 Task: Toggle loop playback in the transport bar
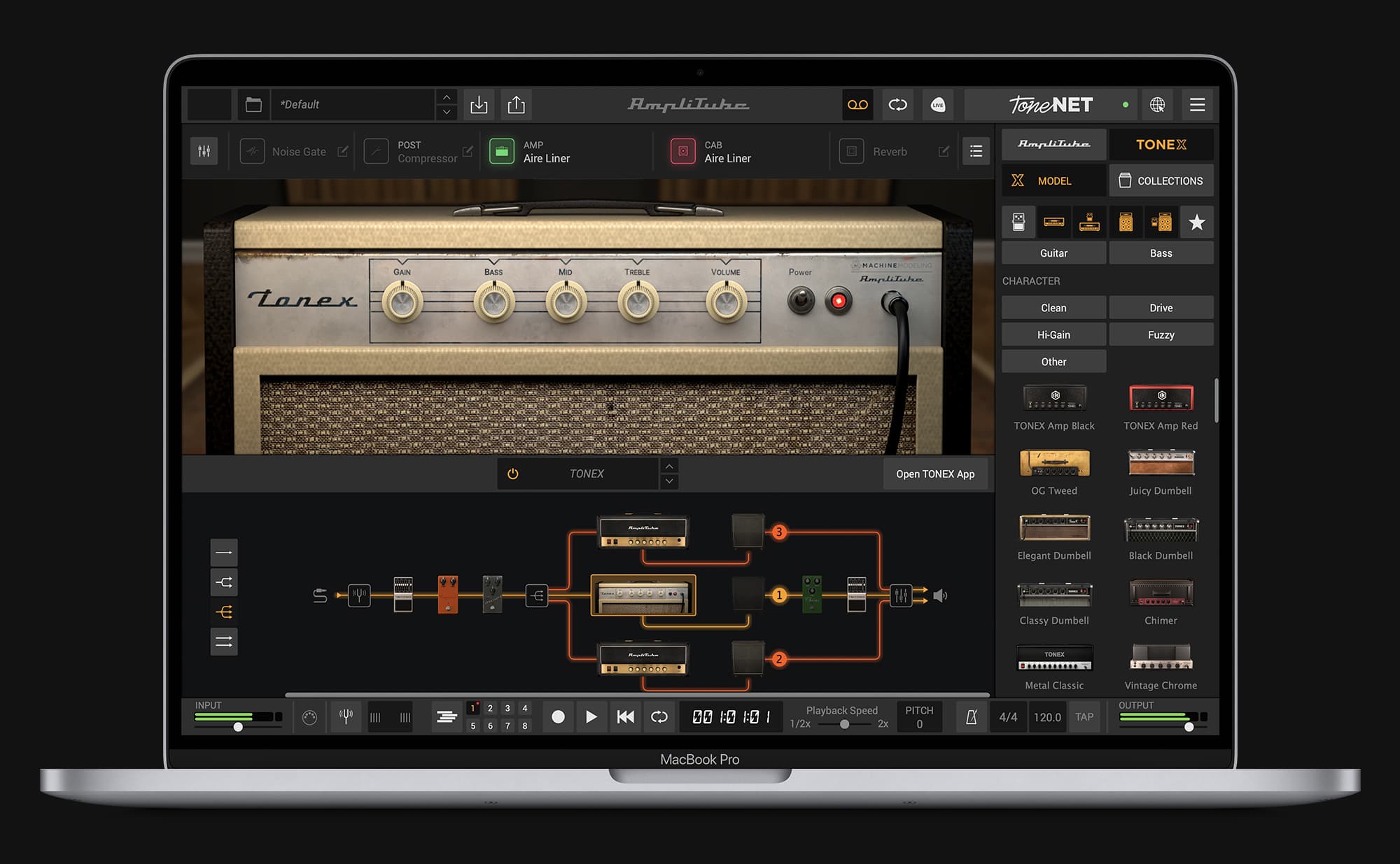coord(659,716)
